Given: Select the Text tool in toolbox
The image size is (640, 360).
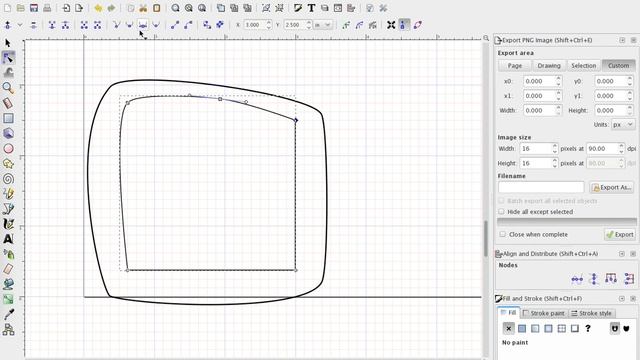Looking at the screenshot, I should pos(8,239).
